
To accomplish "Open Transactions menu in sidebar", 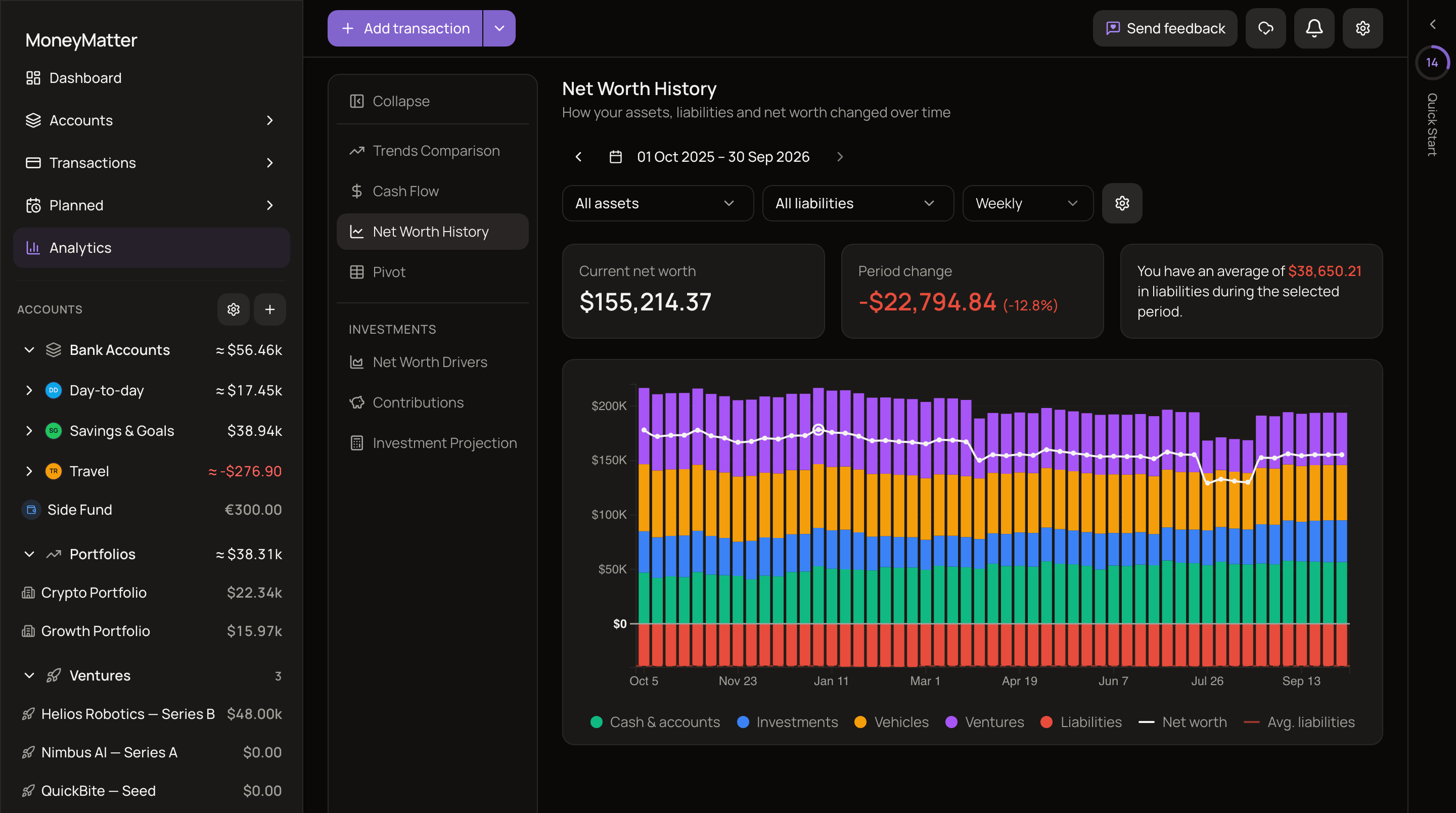I will pos(152,163).
